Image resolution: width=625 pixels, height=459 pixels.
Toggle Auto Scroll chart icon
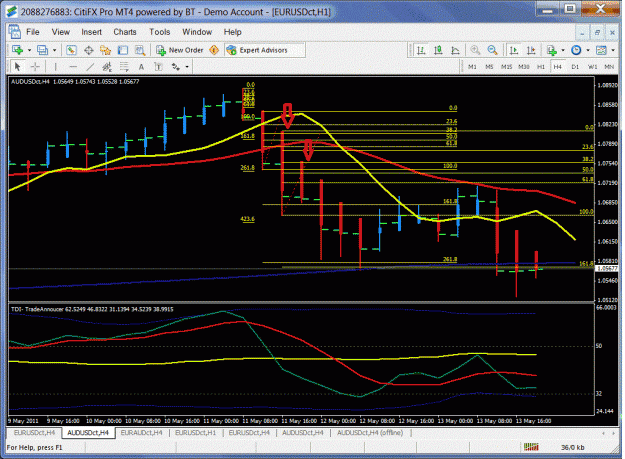pyautogui.click(x=514, y=50)
